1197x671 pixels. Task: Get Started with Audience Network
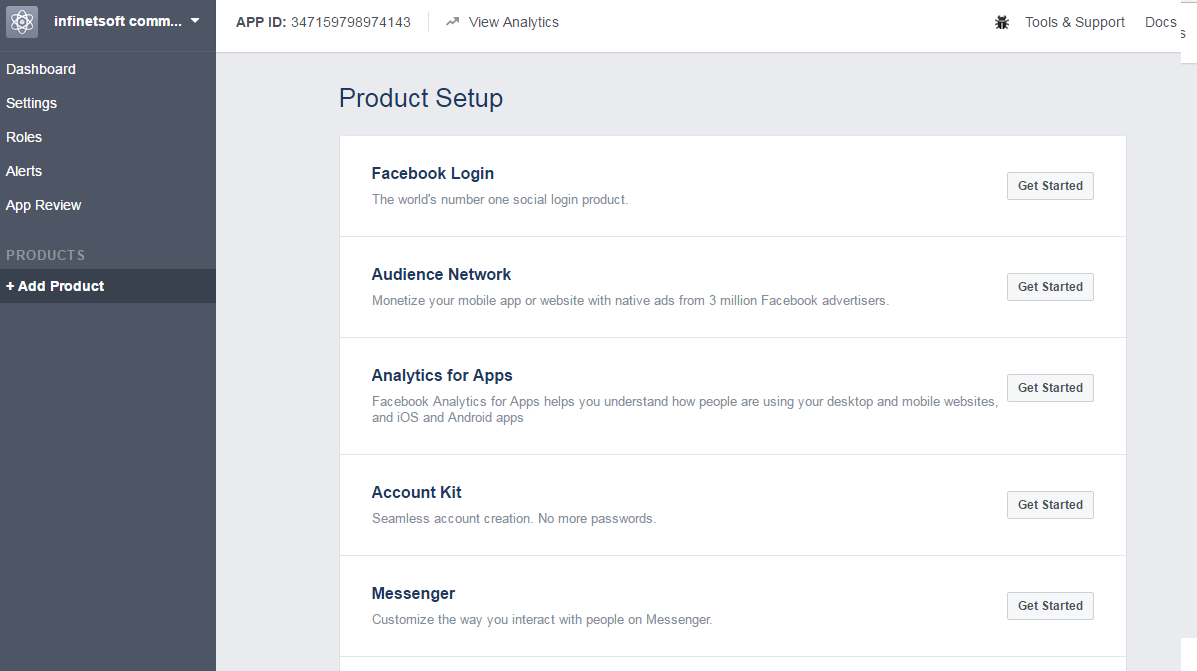pos(1050,287)
